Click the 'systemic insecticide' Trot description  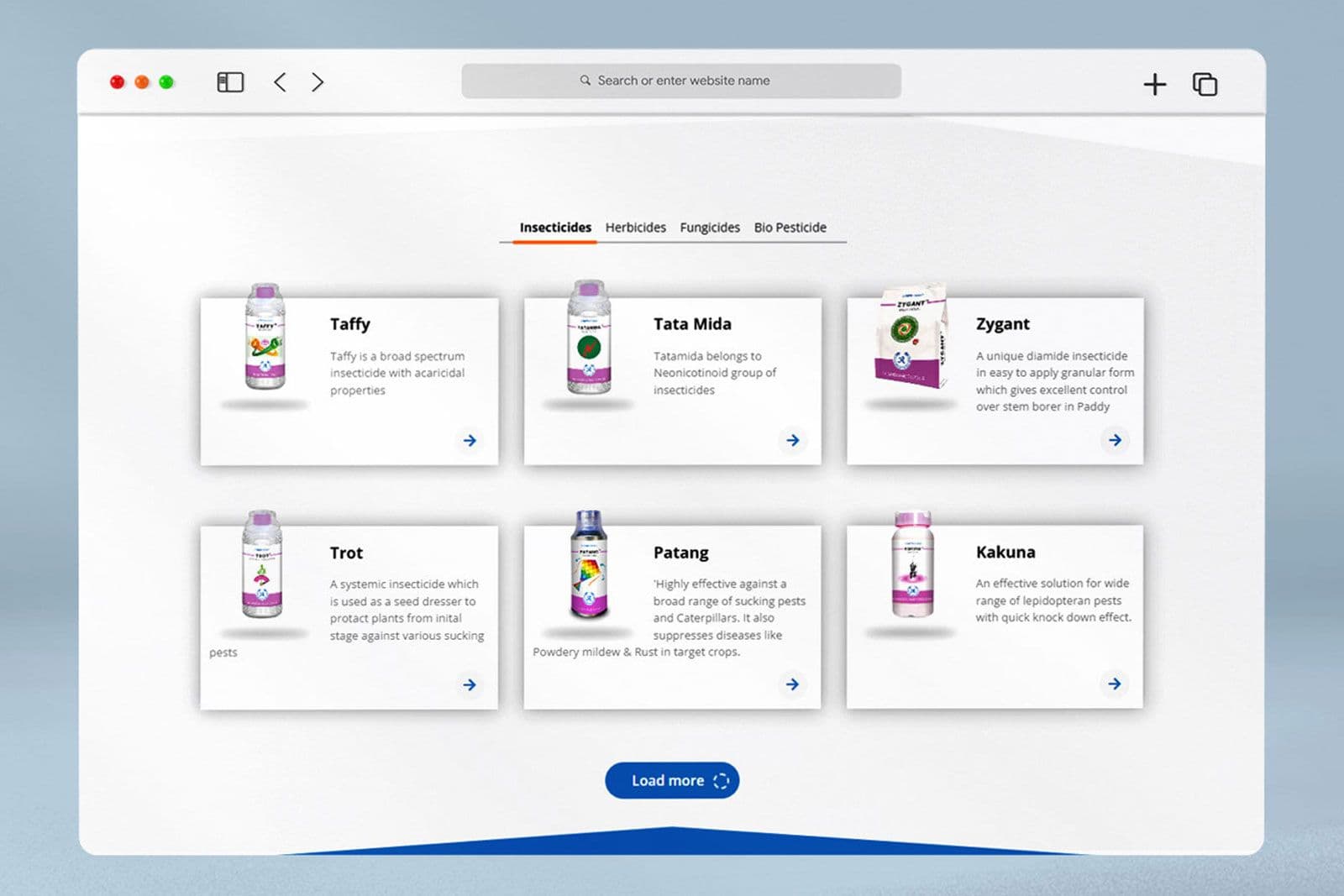pos(389,584)
